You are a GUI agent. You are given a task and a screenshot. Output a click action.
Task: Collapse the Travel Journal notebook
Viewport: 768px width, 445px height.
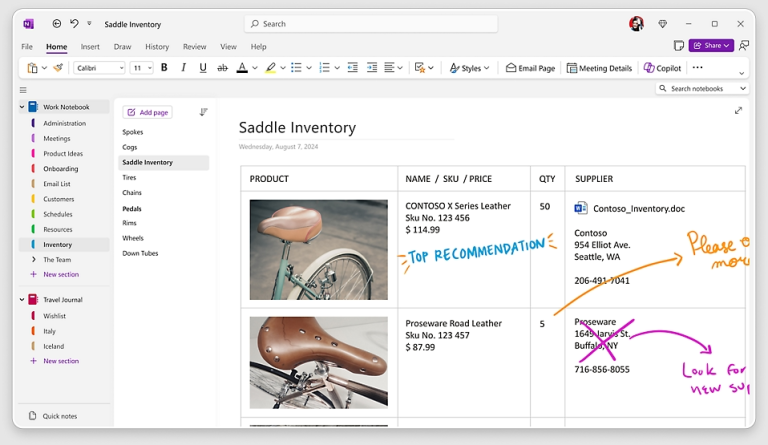pos(22,300)
